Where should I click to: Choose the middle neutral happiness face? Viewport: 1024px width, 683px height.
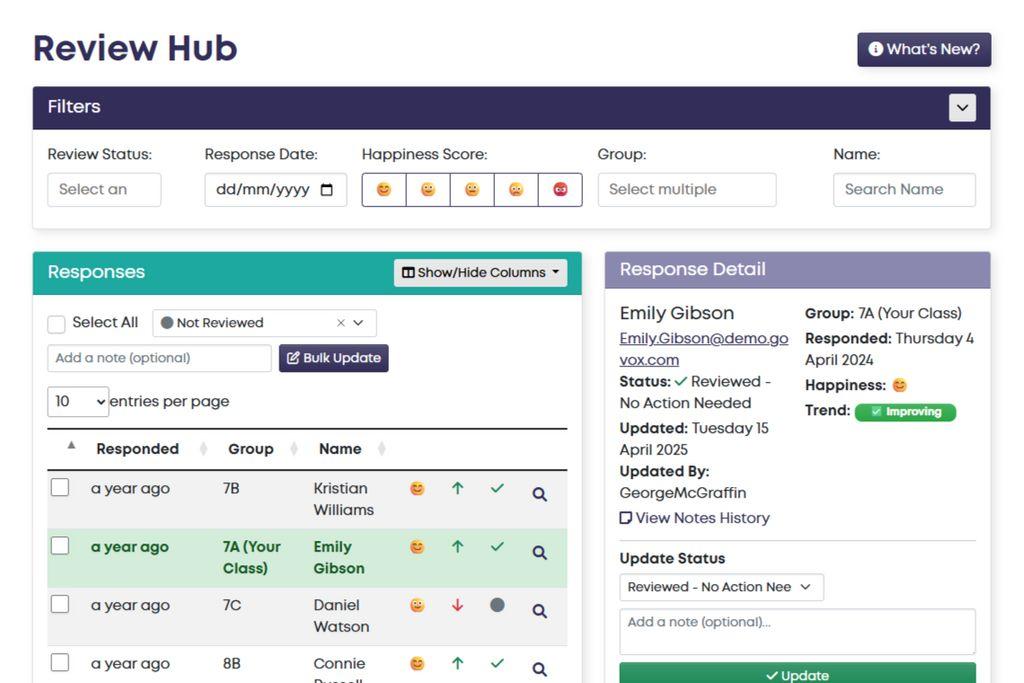pyautogui.click(x=472, y=190)
